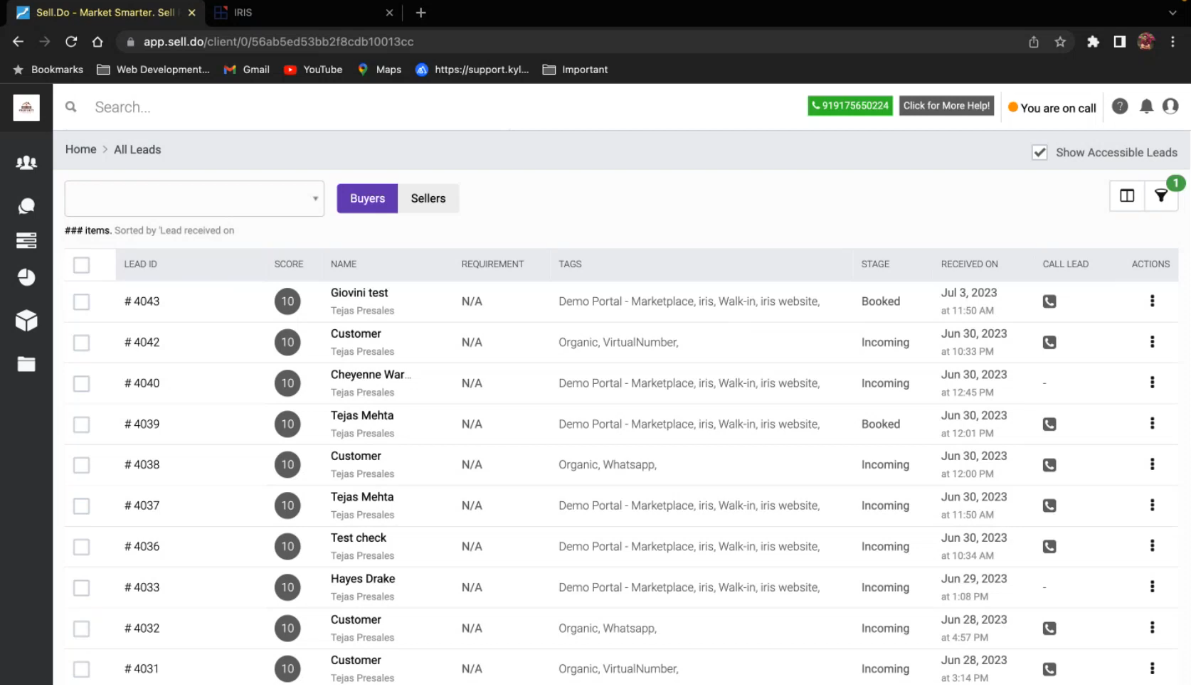Open the user profile menu

[1170, 107]
